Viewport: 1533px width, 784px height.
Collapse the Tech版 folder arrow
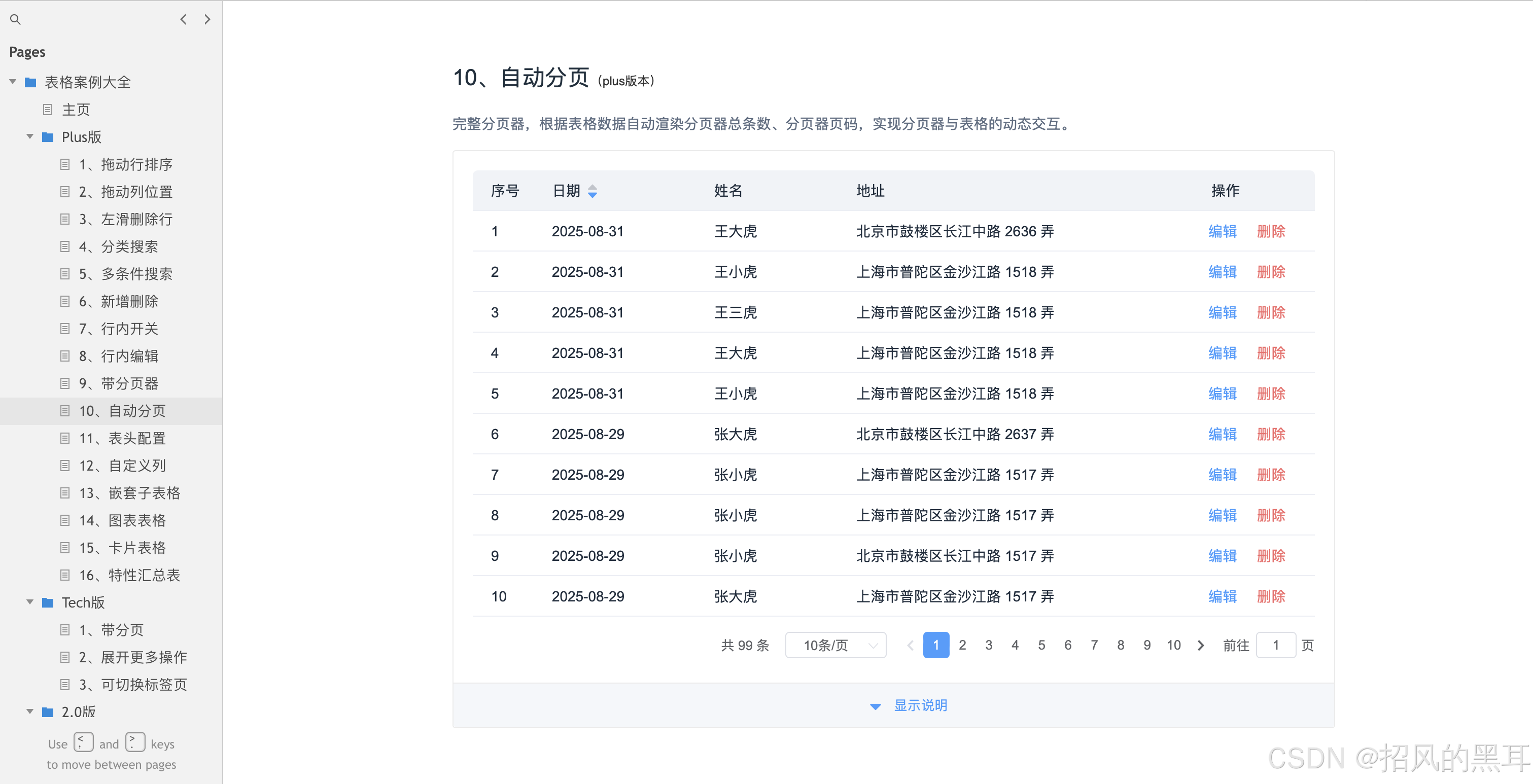pyautogui.click(x=30, y=602)
